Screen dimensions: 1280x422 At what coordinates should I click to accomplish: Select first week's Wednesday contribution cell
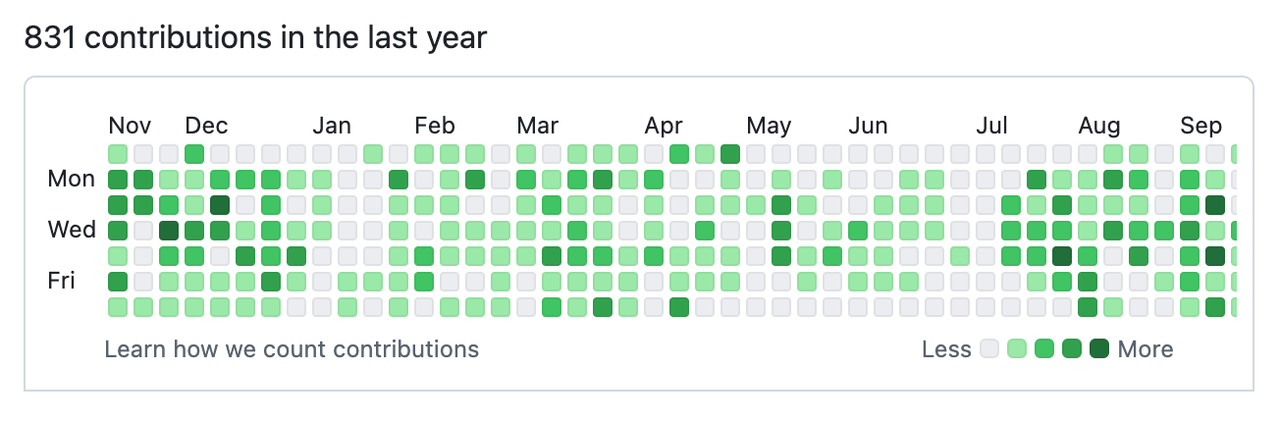118,230
